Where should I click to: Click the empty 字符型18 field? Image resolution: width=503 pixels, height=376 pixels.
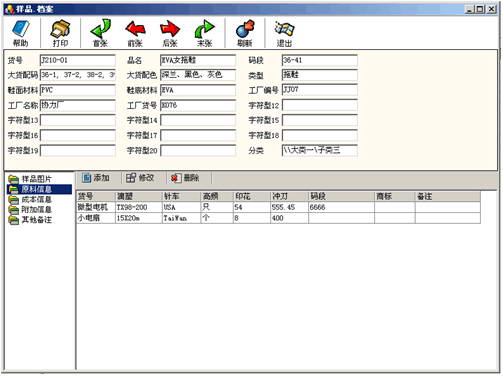point(320,135)
